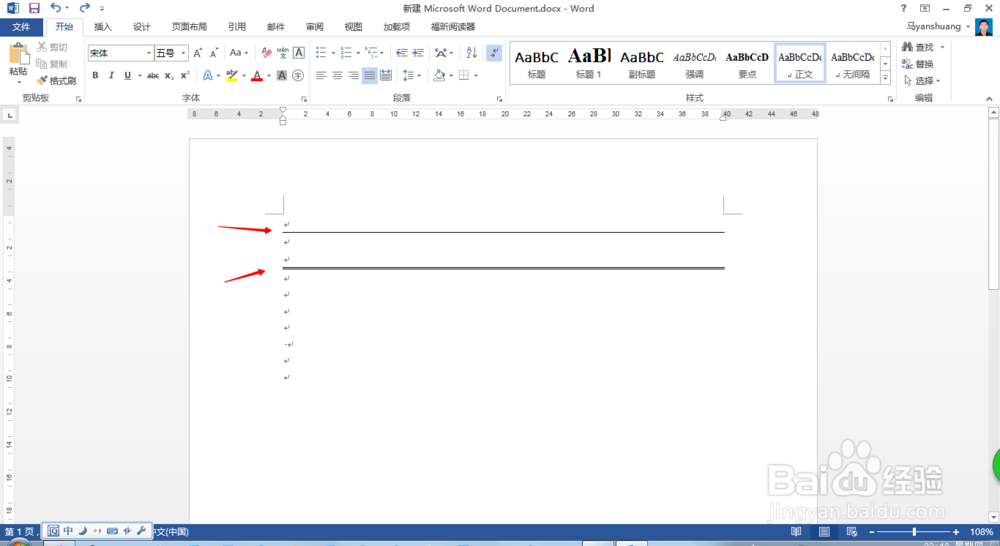The height and width of the screenshot is (546, 1000).
Task: Center the paragraph text
Action: [x=337, y=75]
